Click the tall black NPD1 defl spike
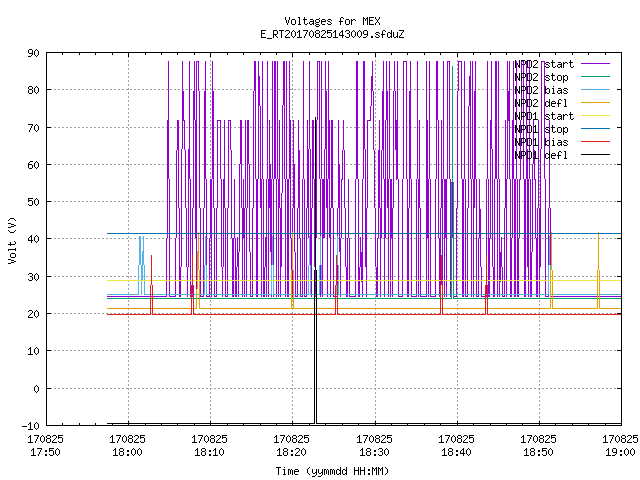This screenshot has width=640, height=480. (x=316, y=269)
